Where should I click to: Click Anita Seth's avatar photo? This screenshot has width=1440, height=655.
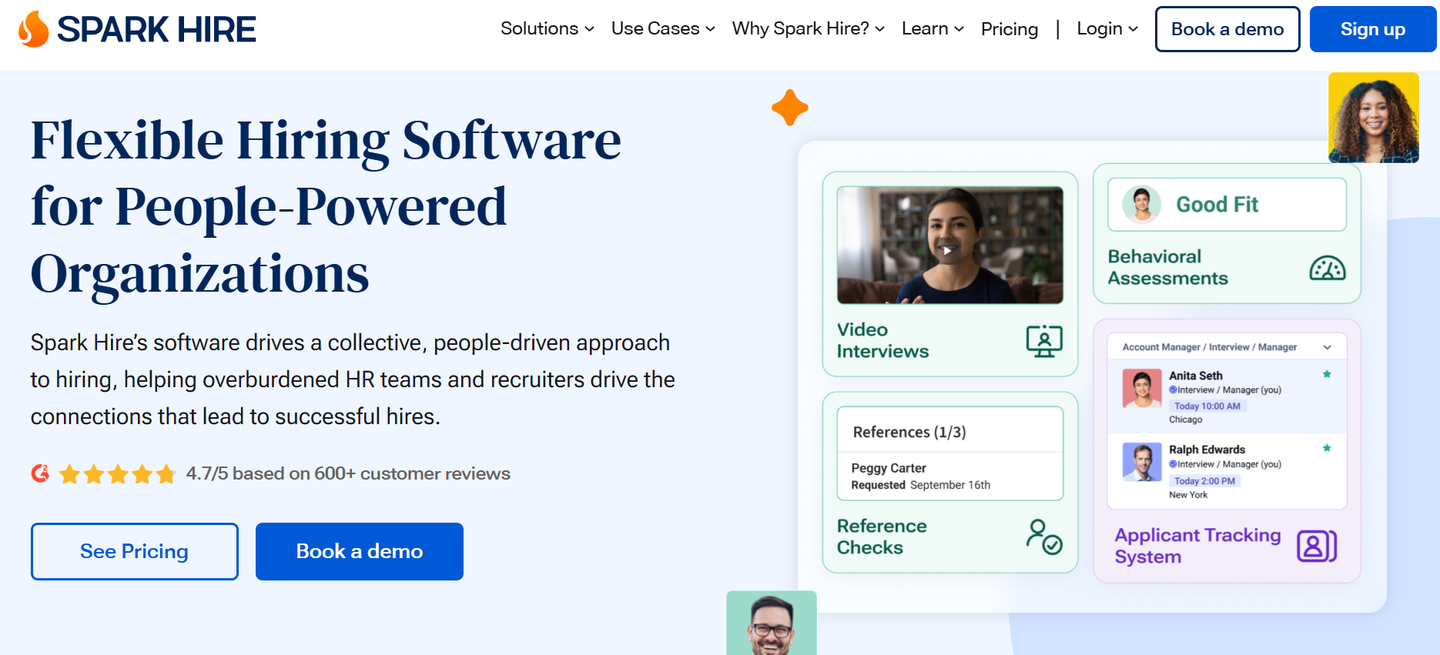pos(1142,388)
